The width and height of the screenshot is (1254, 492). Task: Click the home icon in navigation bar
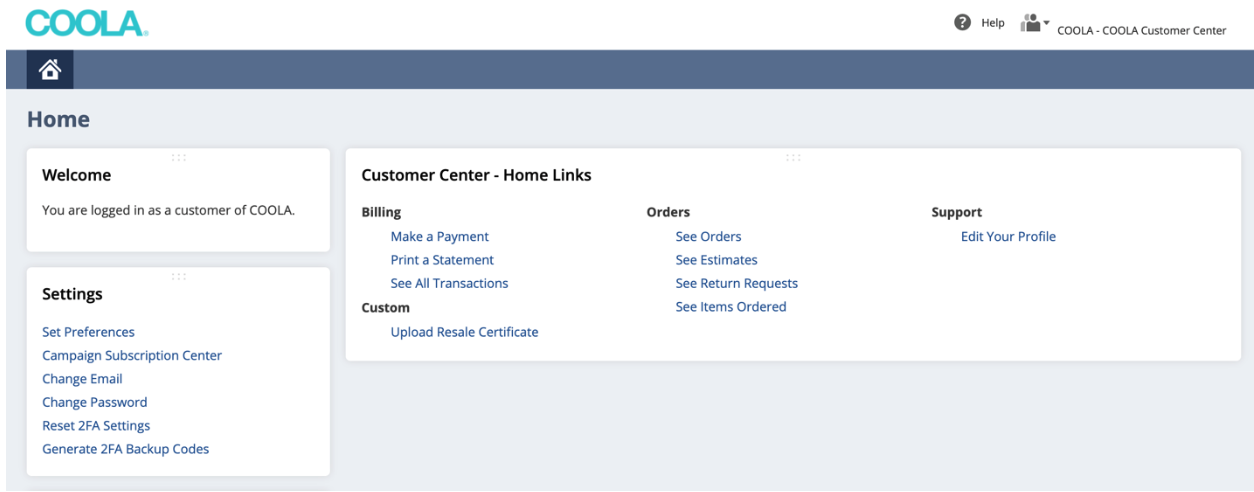pos(48,70)
